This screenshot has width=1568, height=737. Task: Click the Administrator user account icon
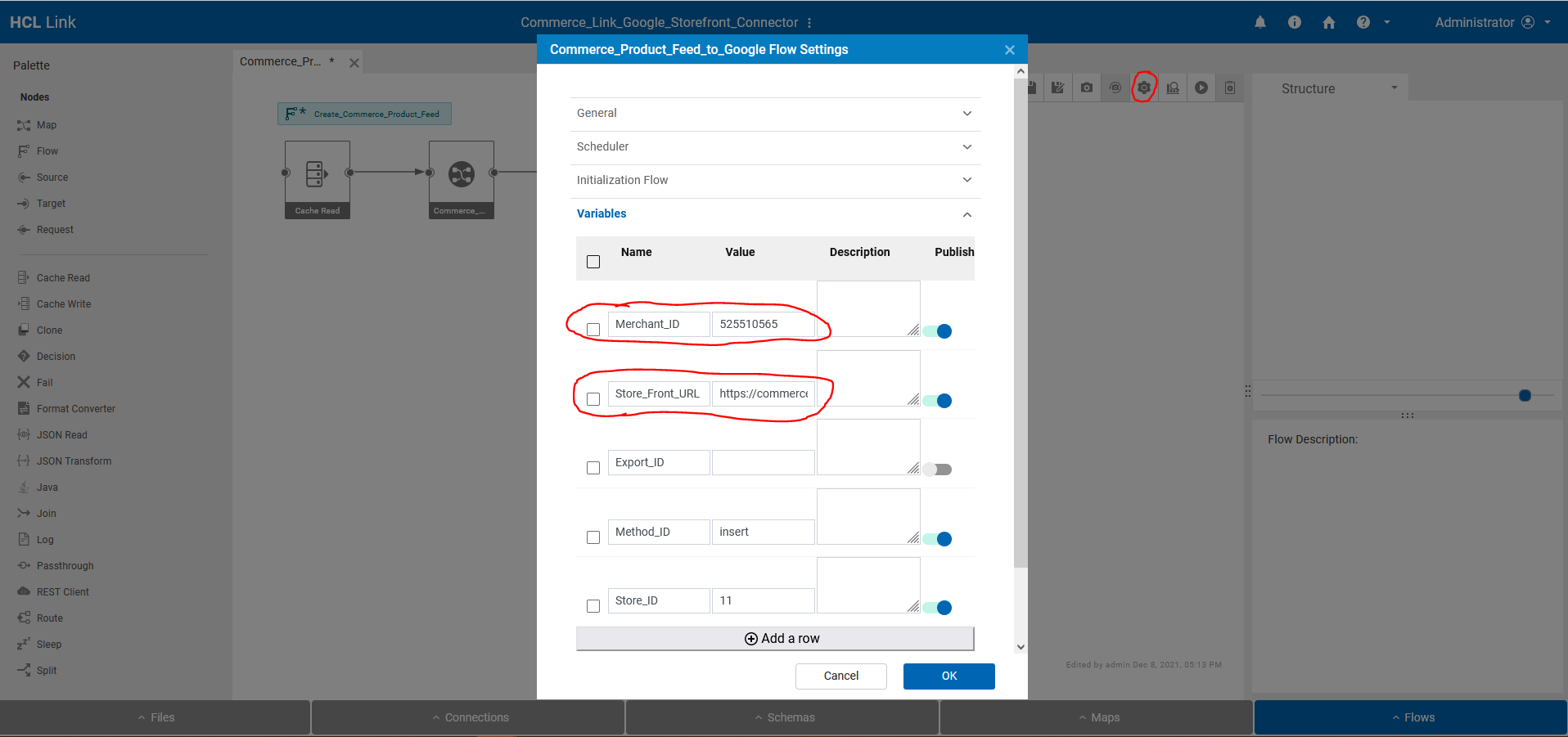[x=1528, y=22]
